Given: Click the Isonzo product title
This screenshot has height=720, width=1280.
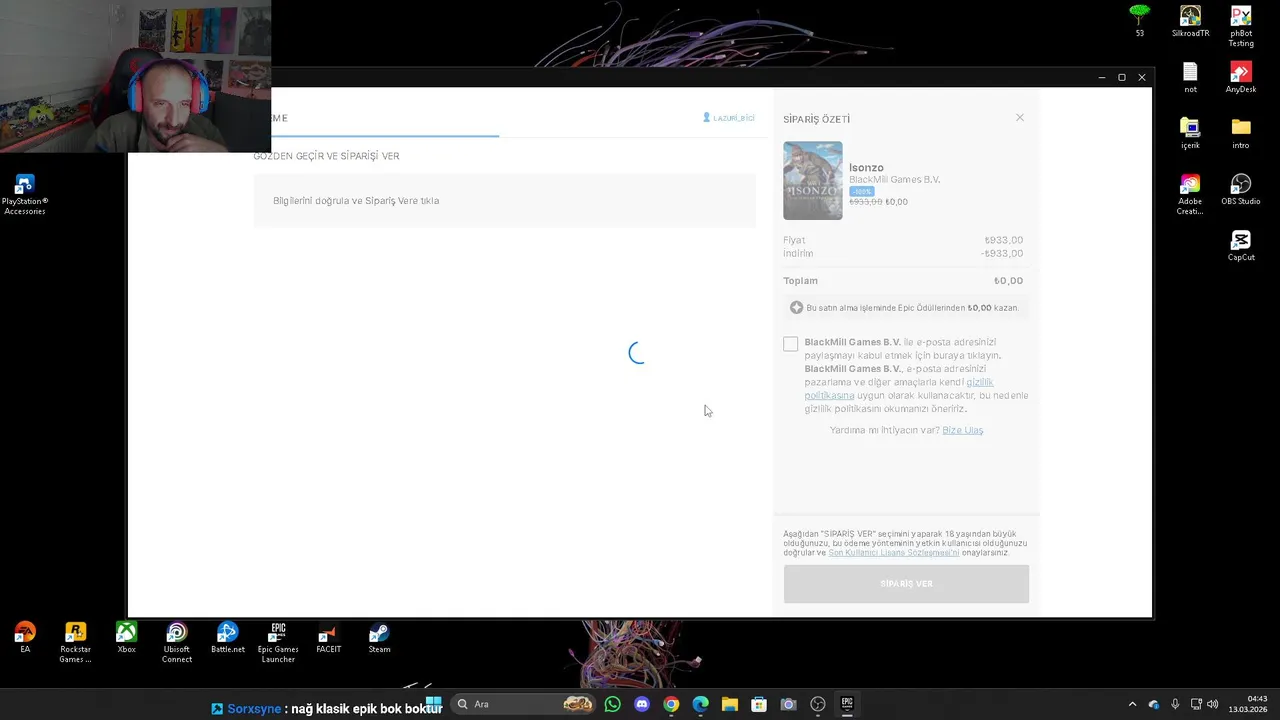Looking at the screenshot, I should coord(866,168).
